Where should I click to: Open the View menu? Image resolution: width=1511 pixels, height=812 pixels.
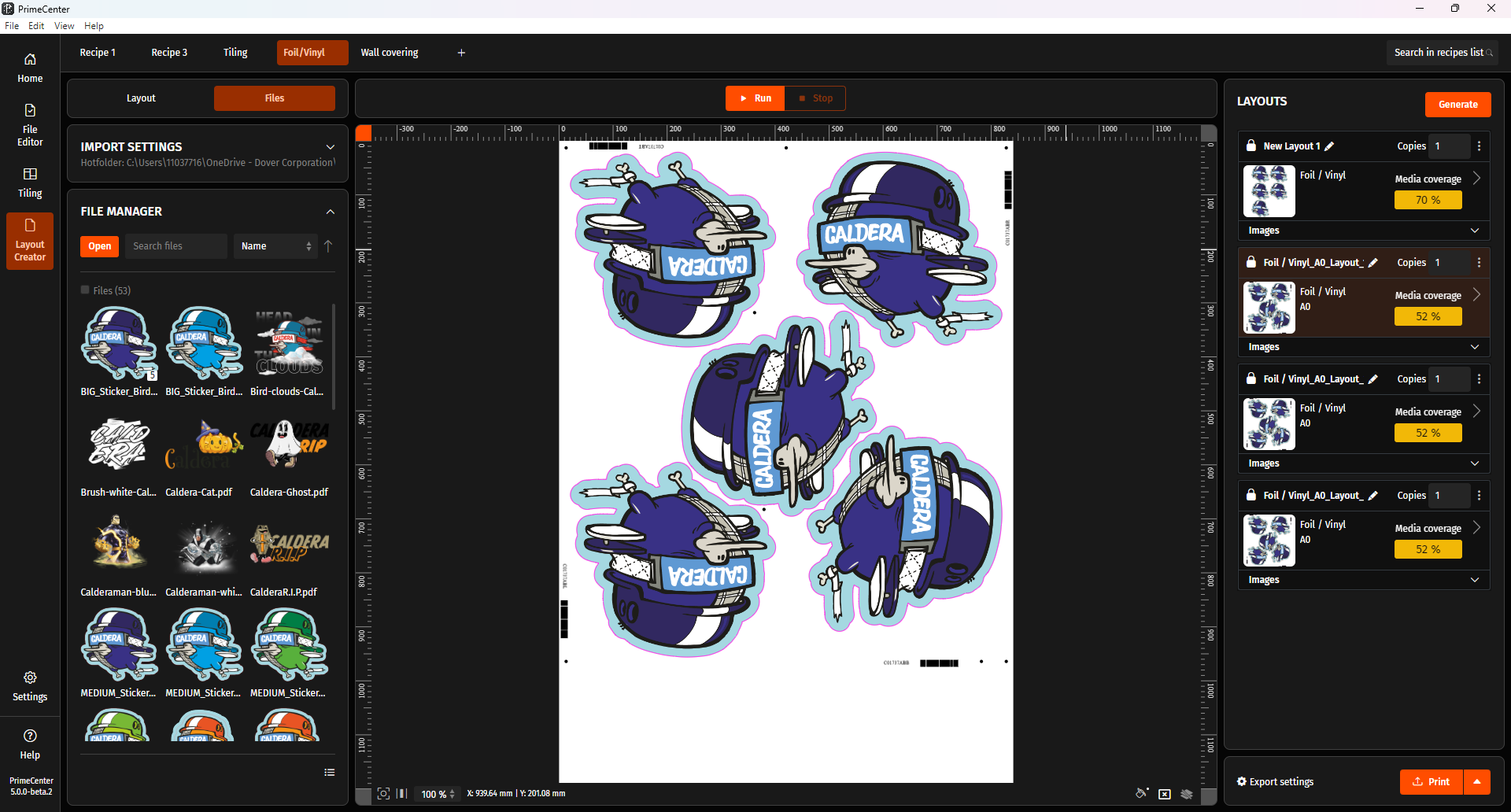(x=64, y=26)
